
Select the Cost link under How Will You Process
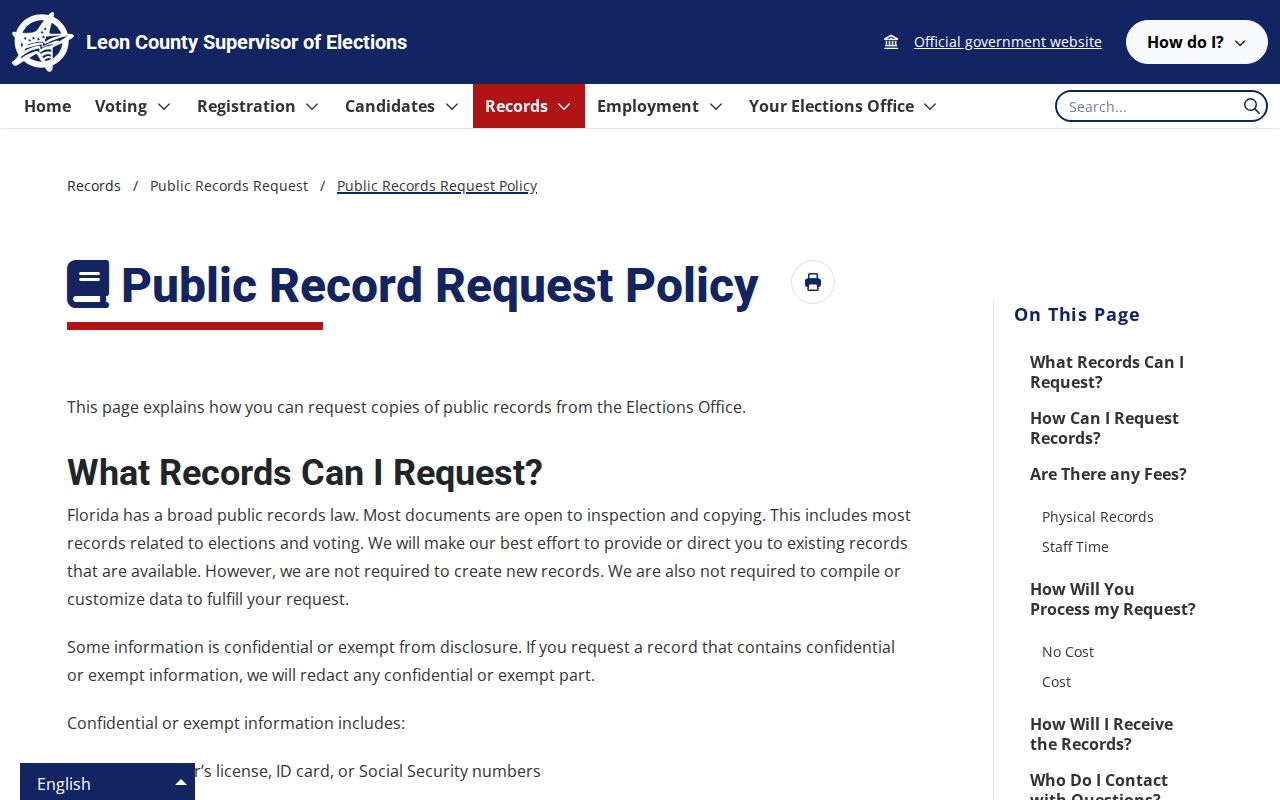[1056, 682]
